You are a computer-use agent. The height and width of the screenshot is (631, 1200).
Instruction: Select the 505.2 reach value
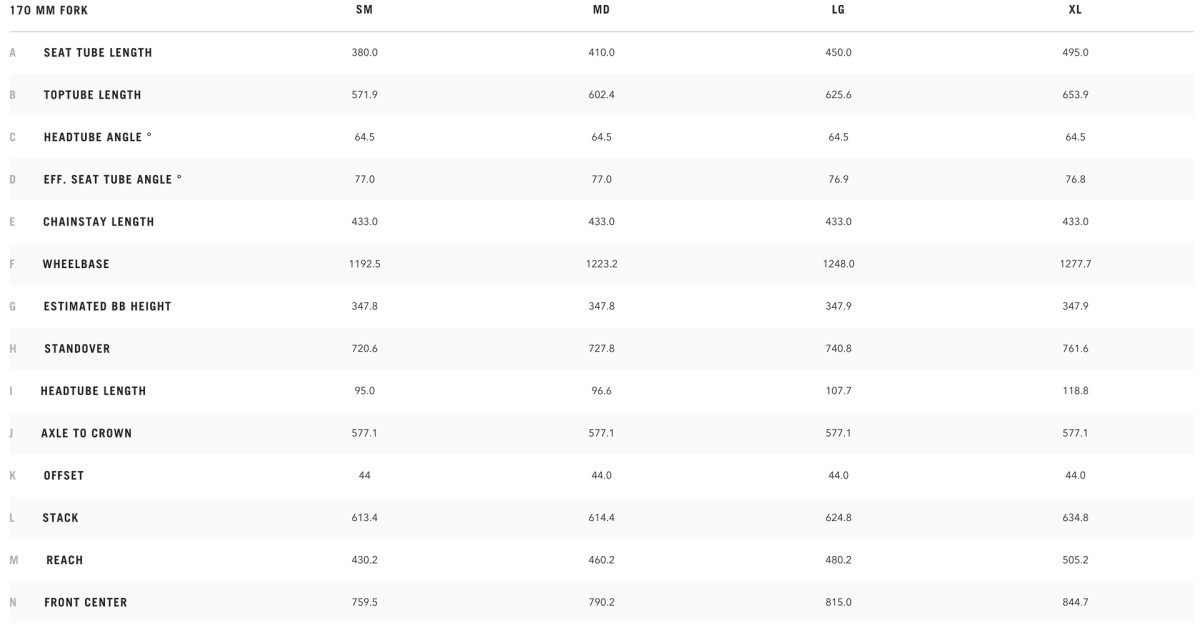[x=1075, y=560]
